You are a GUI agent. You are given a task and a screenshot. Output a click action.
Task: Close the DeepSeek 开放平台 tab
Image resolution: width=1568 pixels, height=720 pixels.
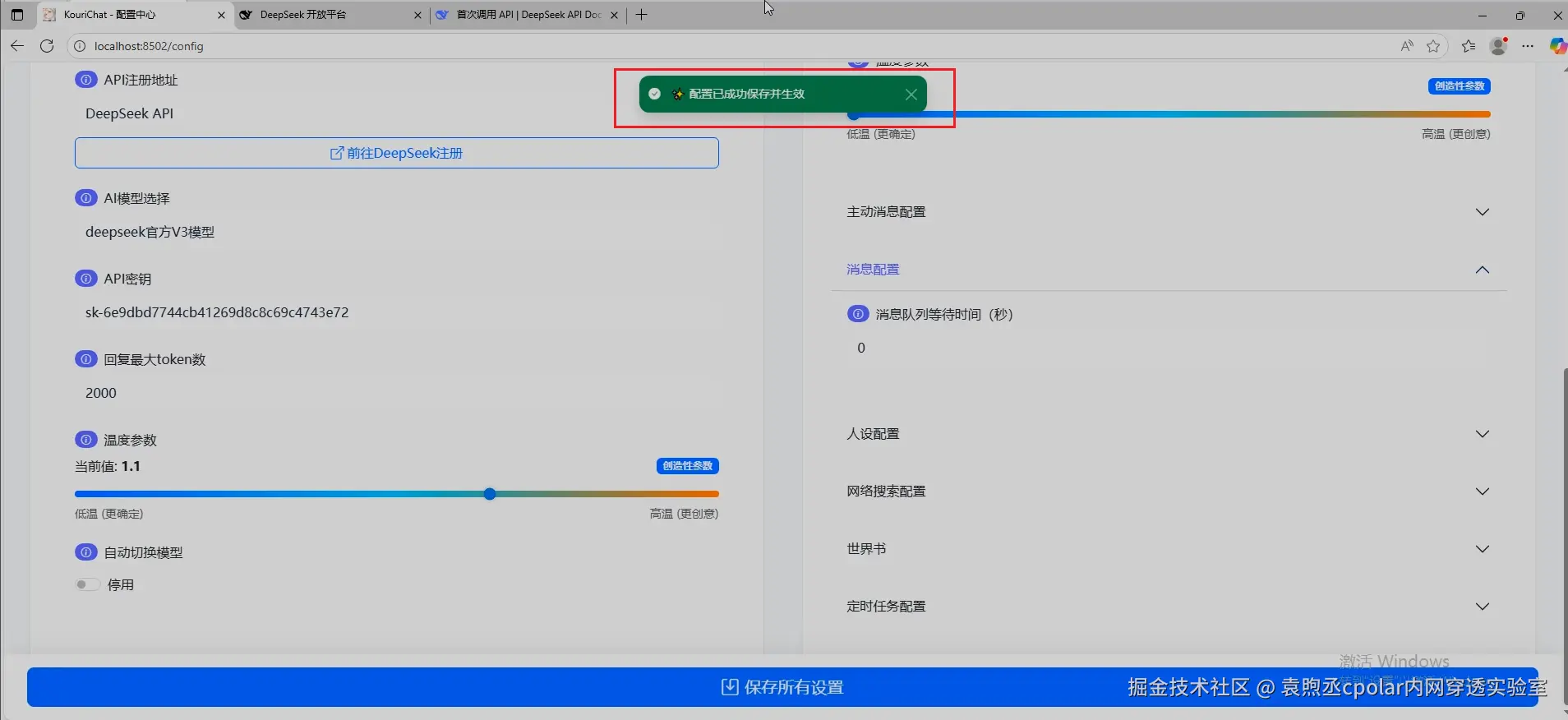[417, 15]
